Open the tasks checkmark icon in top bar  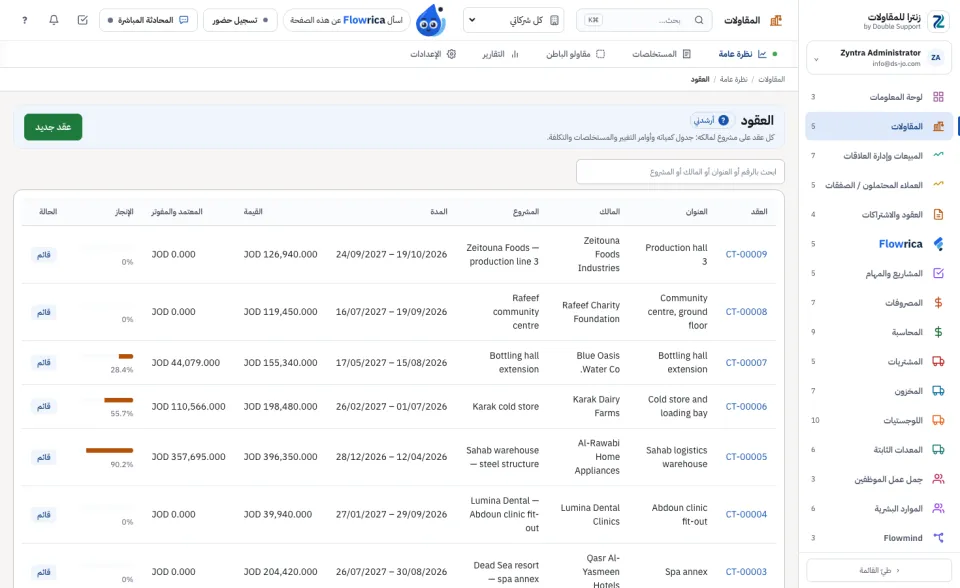(83, 20)
